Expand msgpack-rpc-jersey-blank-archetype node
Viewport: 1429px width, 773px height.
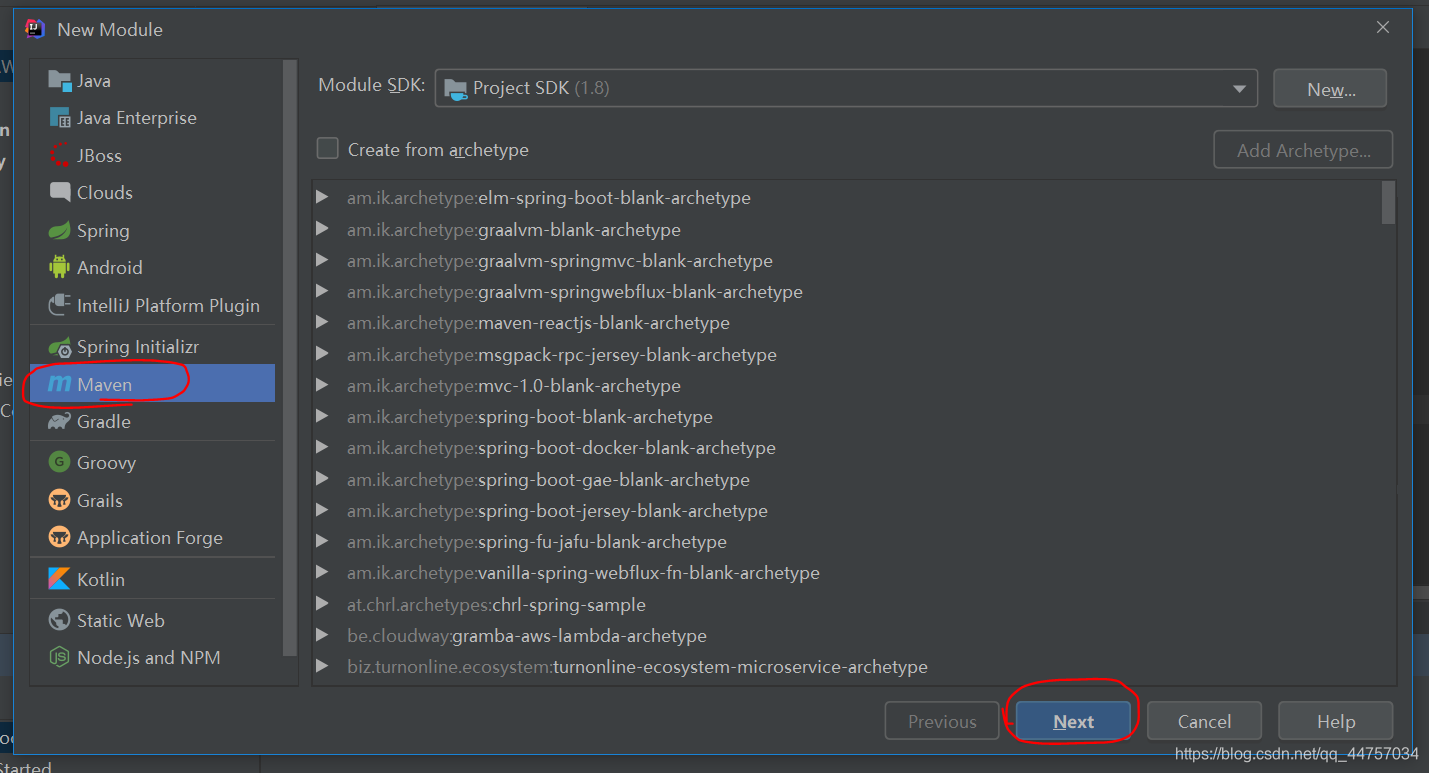pyautogui.click(x=322, y=354)
